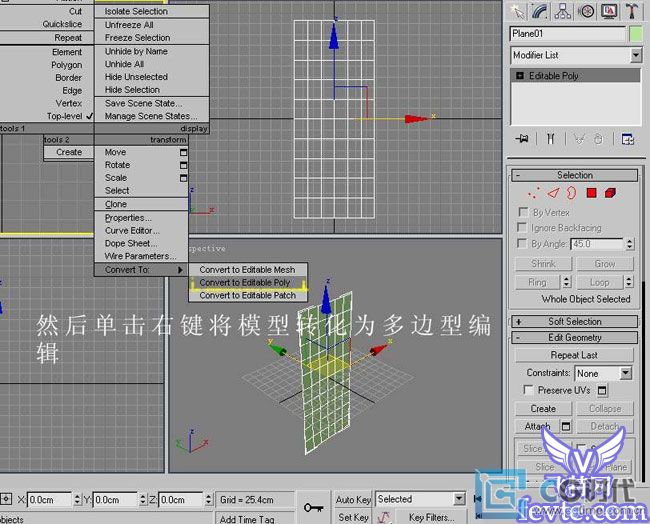Image resolution: width=650 pixels, height=524 pixels.
Task: Click the key tangent curve icon
Action: click(x=385, y=517)
